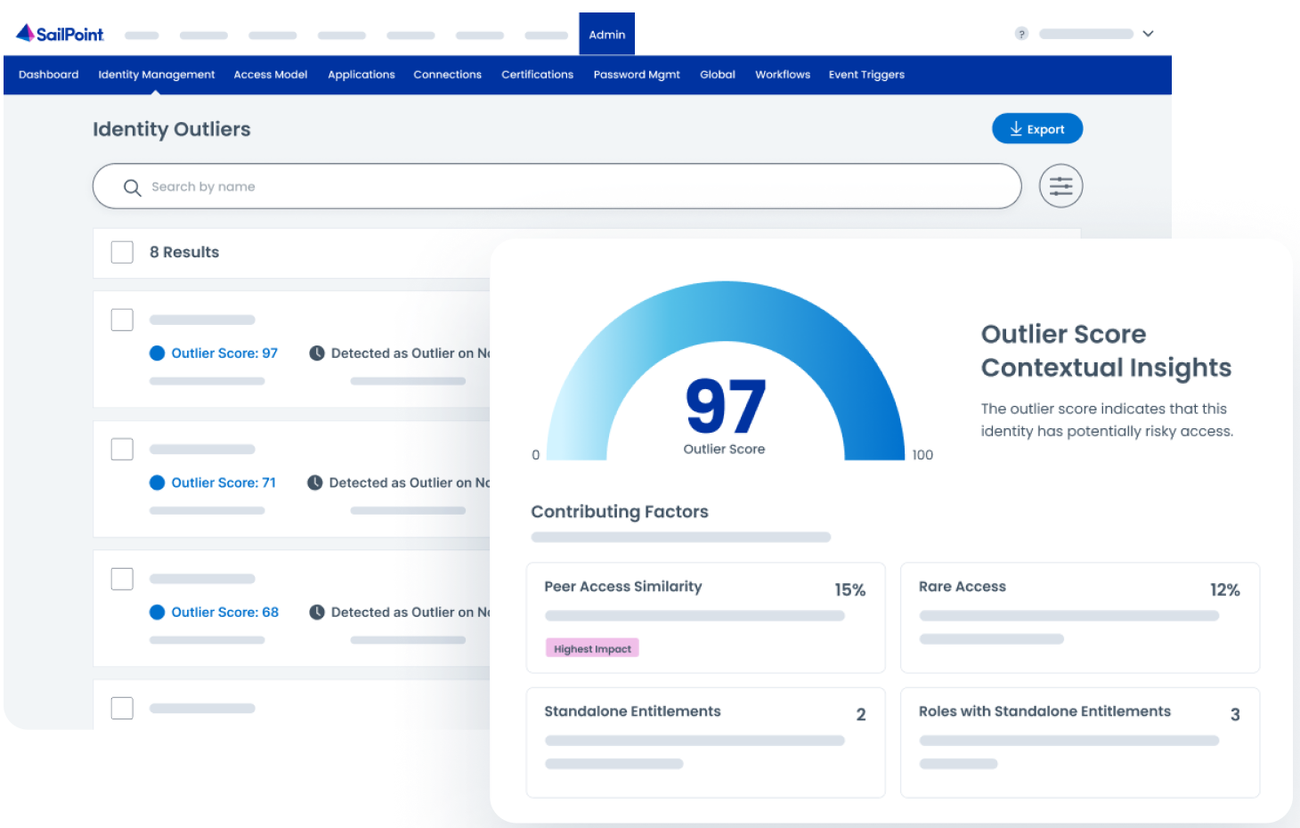1300x828 pixels.
Task: Click the clock icon in the Outlier Score: 97 row
Action: 317,353
